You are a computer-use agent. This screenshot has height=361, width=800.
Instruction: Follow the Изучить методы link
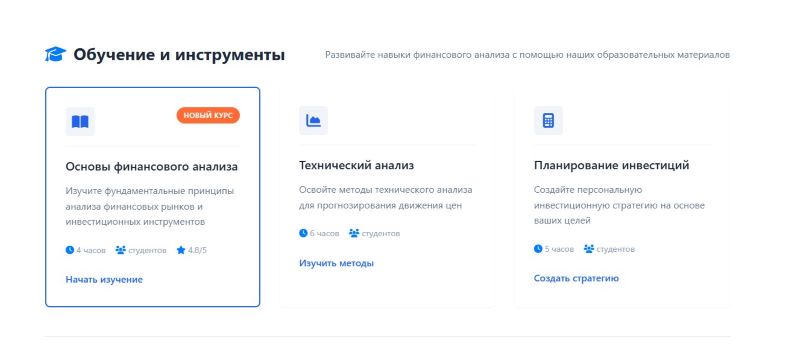[x=336, y=263]
